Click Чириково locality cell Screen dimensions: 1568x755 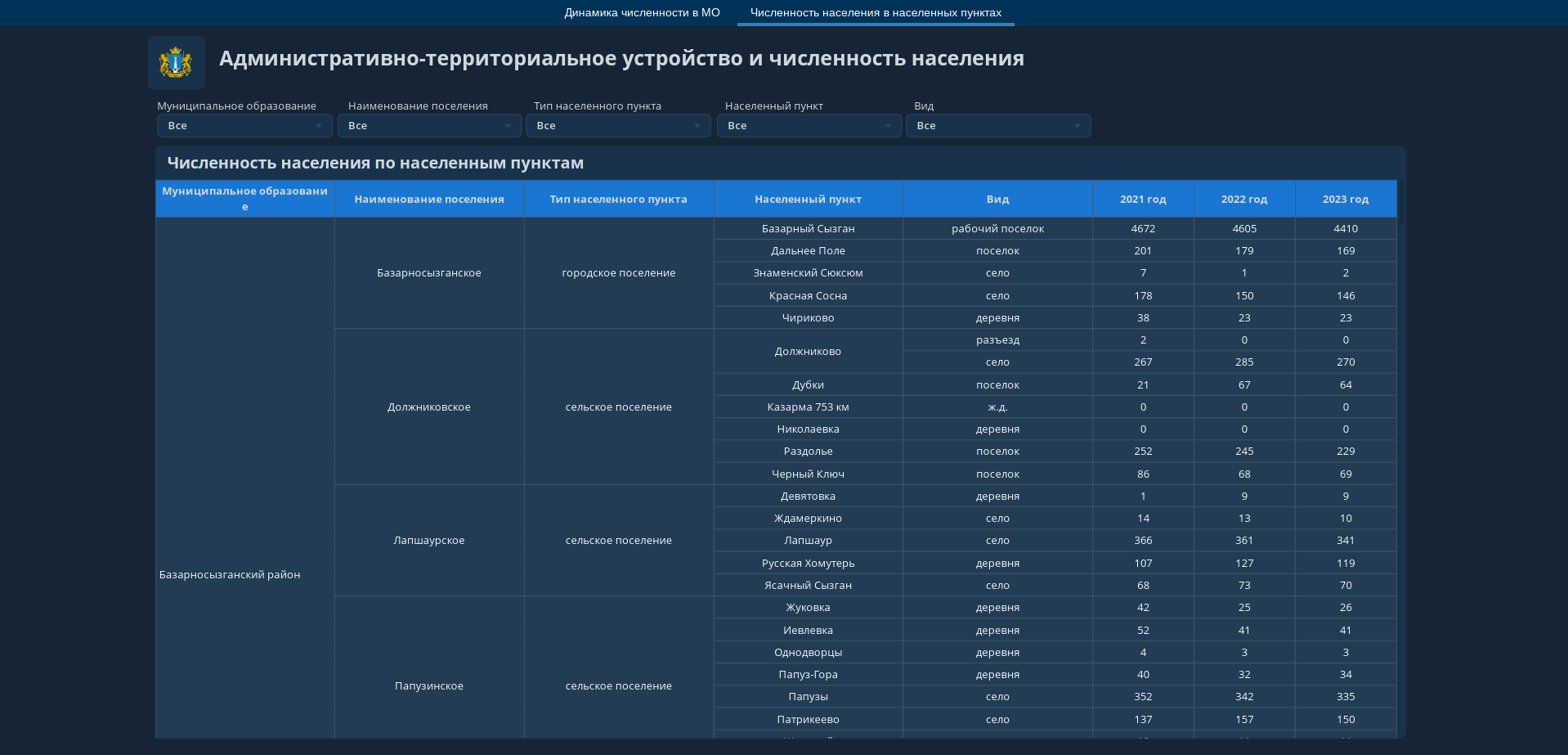(809, 317)
